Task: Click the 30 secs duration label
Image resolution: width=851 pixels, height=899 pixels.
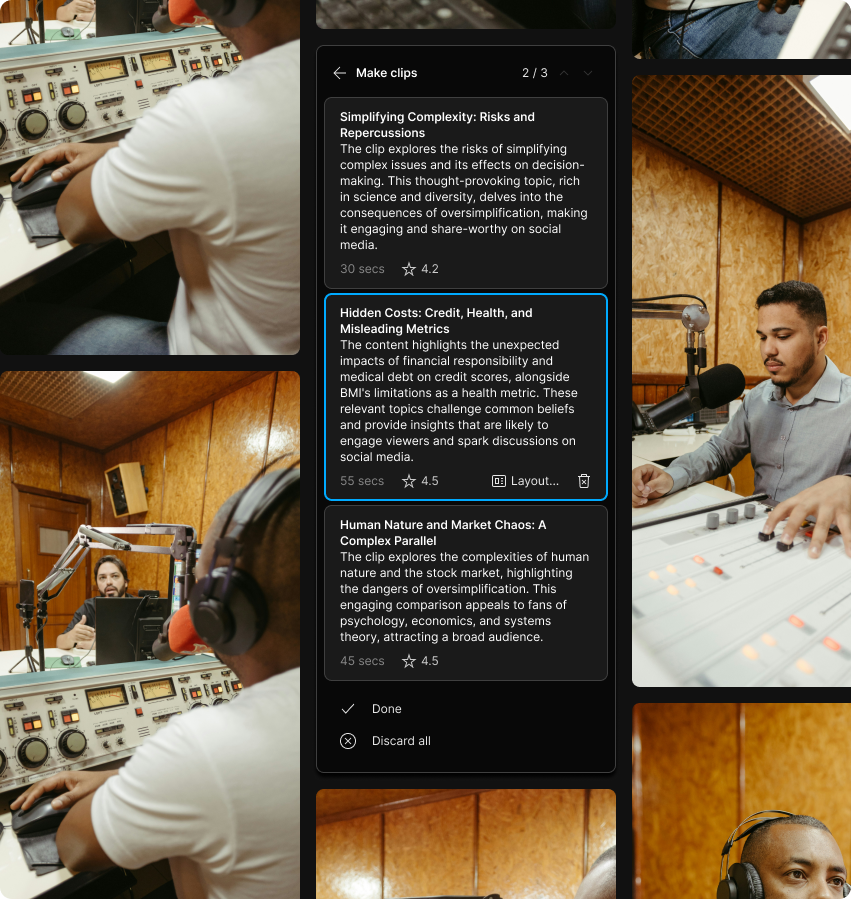Action: tap(362, 269)
